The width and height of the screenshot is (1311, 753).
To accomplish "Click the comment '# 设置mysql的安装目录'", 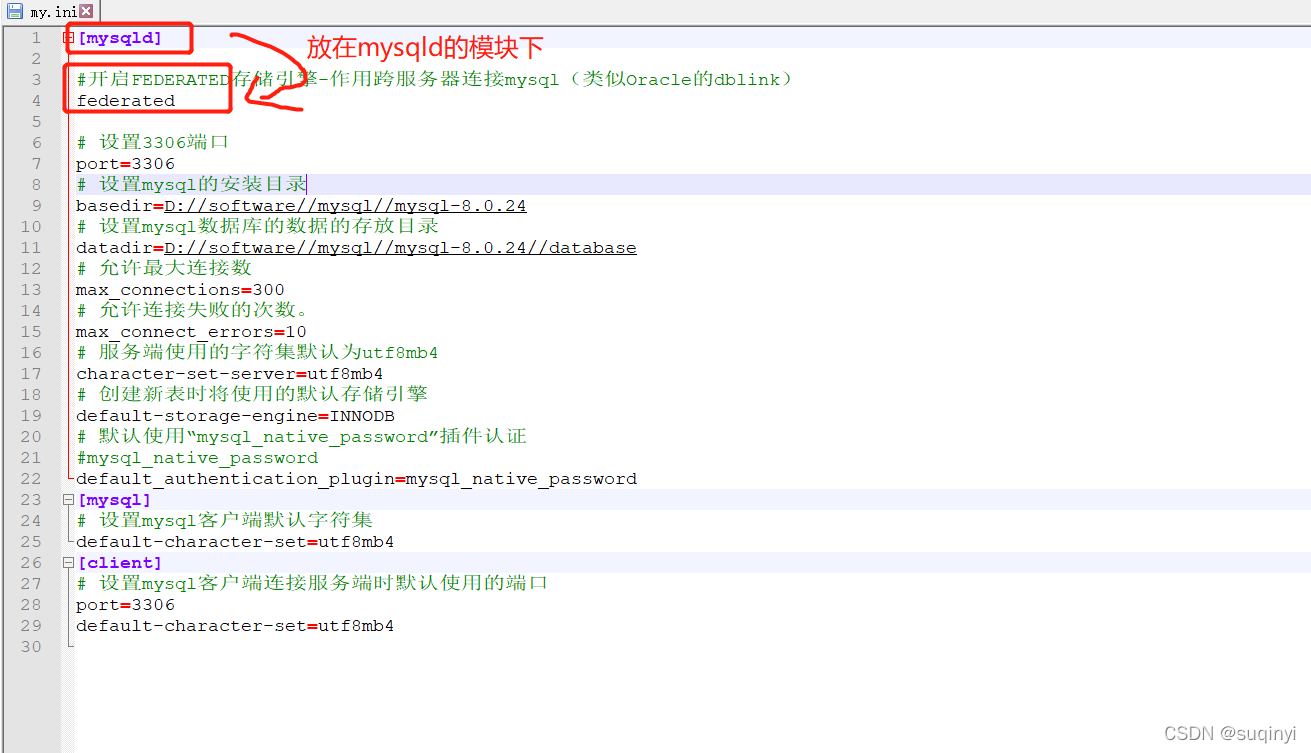I will pyautogui.click(x=191, y=185).
